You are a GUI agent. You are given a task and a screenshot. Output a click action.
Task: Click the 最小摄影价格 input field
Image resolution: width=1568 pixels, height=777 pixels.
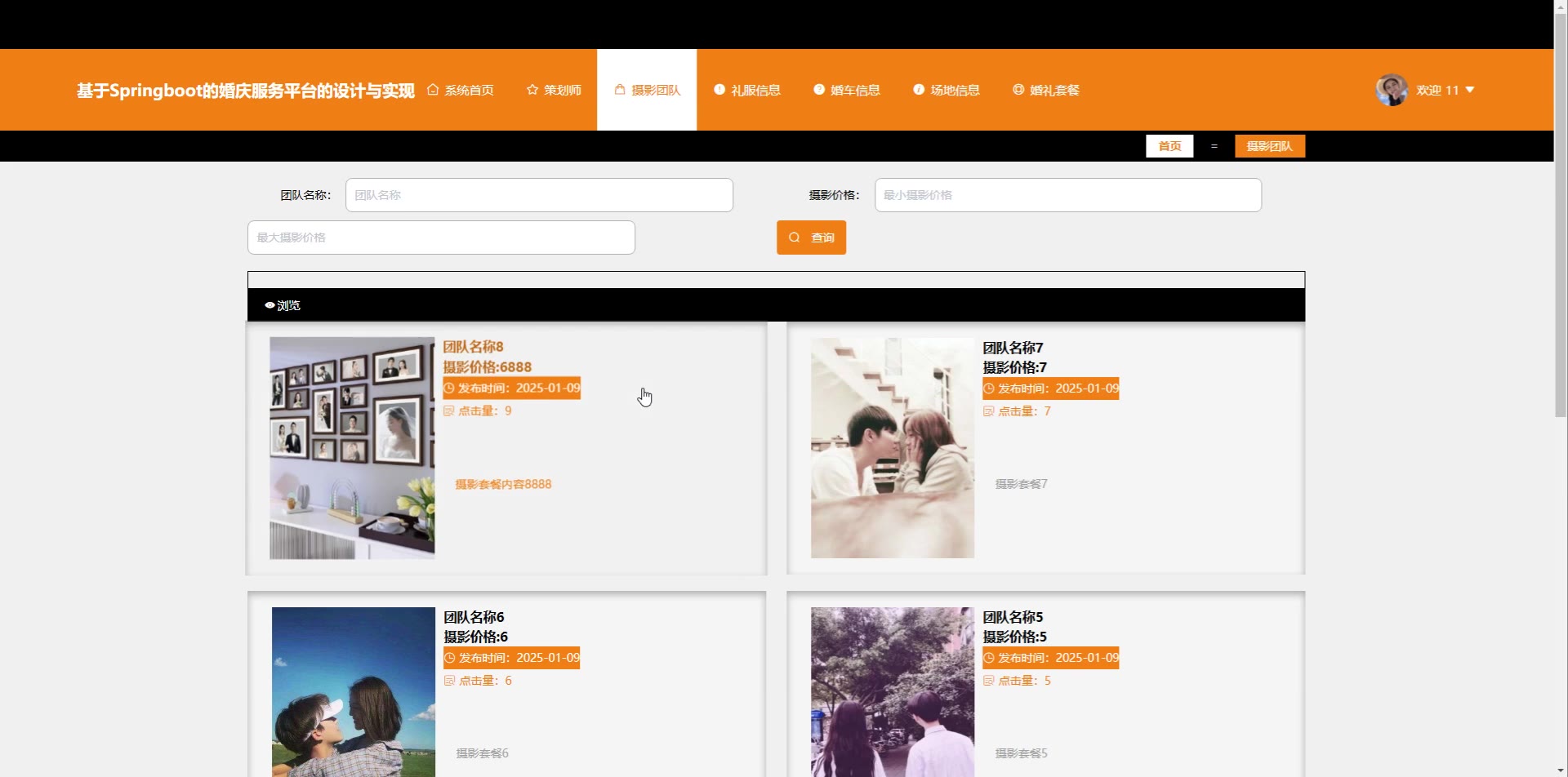click(1067, 195)
